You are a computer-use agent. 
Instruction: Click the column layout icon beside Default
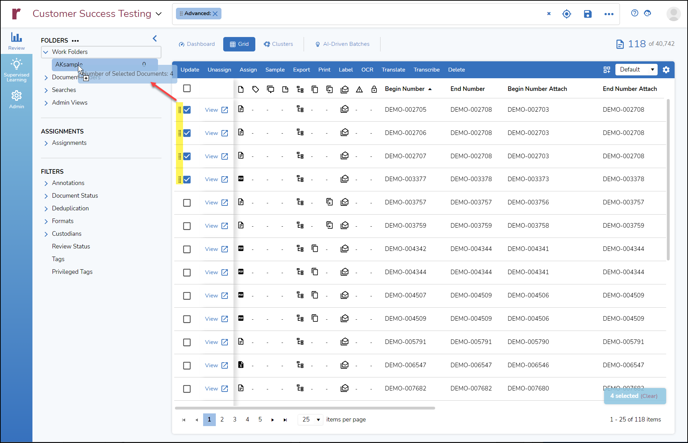[607, 70]
